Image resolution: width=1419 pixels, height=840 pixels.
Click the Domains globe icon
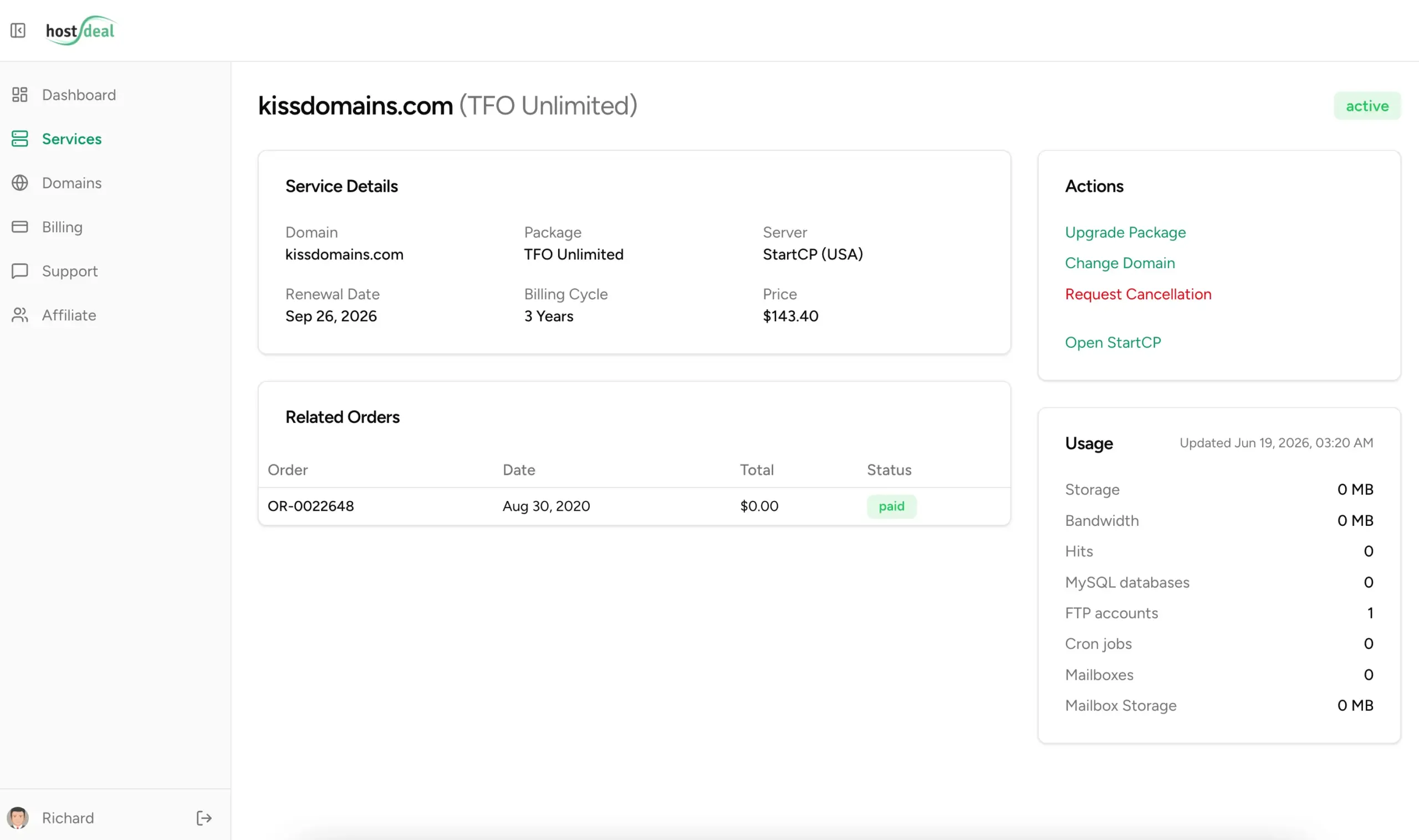20,183
